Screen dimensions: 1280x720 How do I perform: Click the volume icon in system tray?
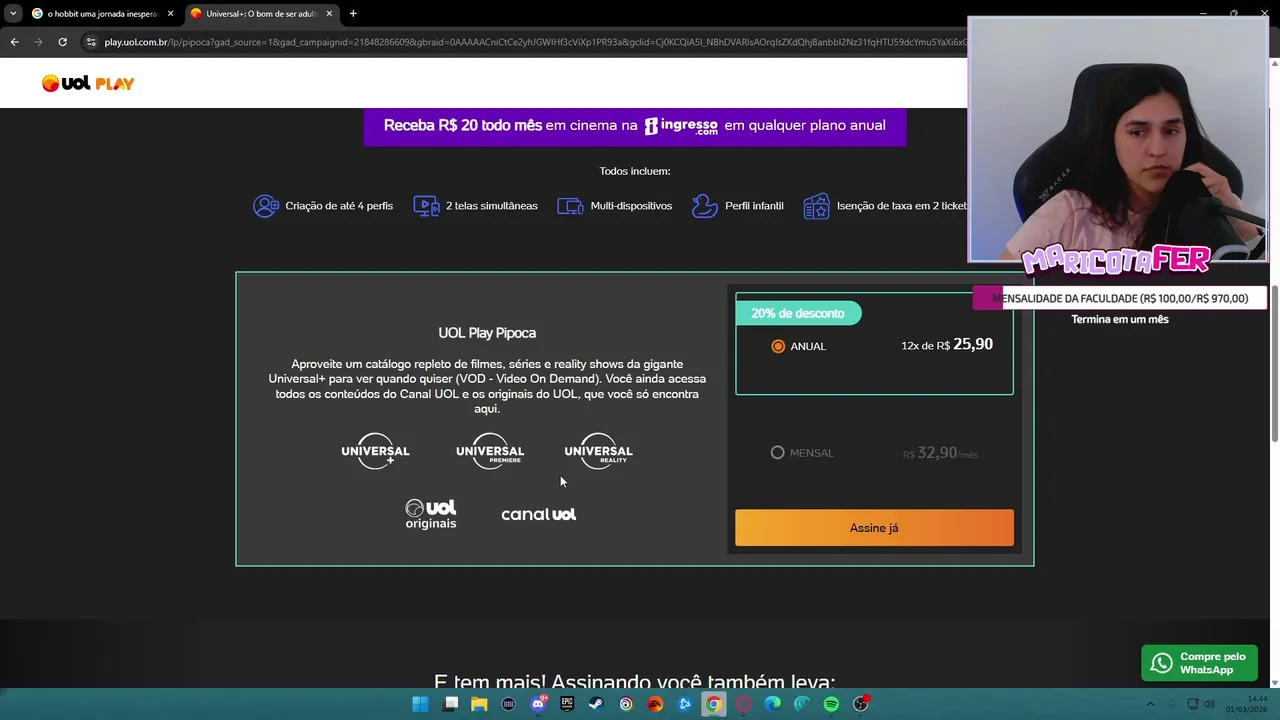click(x=1209, y=704)
